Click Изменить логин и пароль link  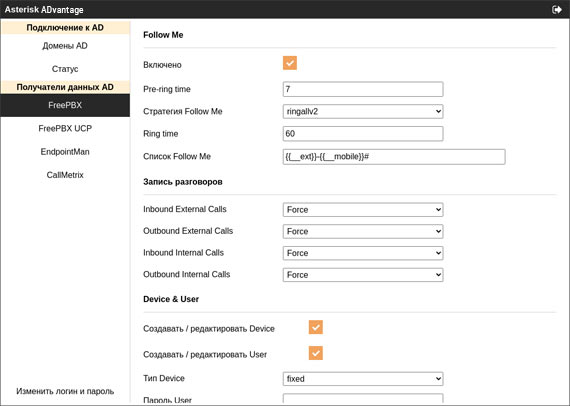[x=65, y=391]
